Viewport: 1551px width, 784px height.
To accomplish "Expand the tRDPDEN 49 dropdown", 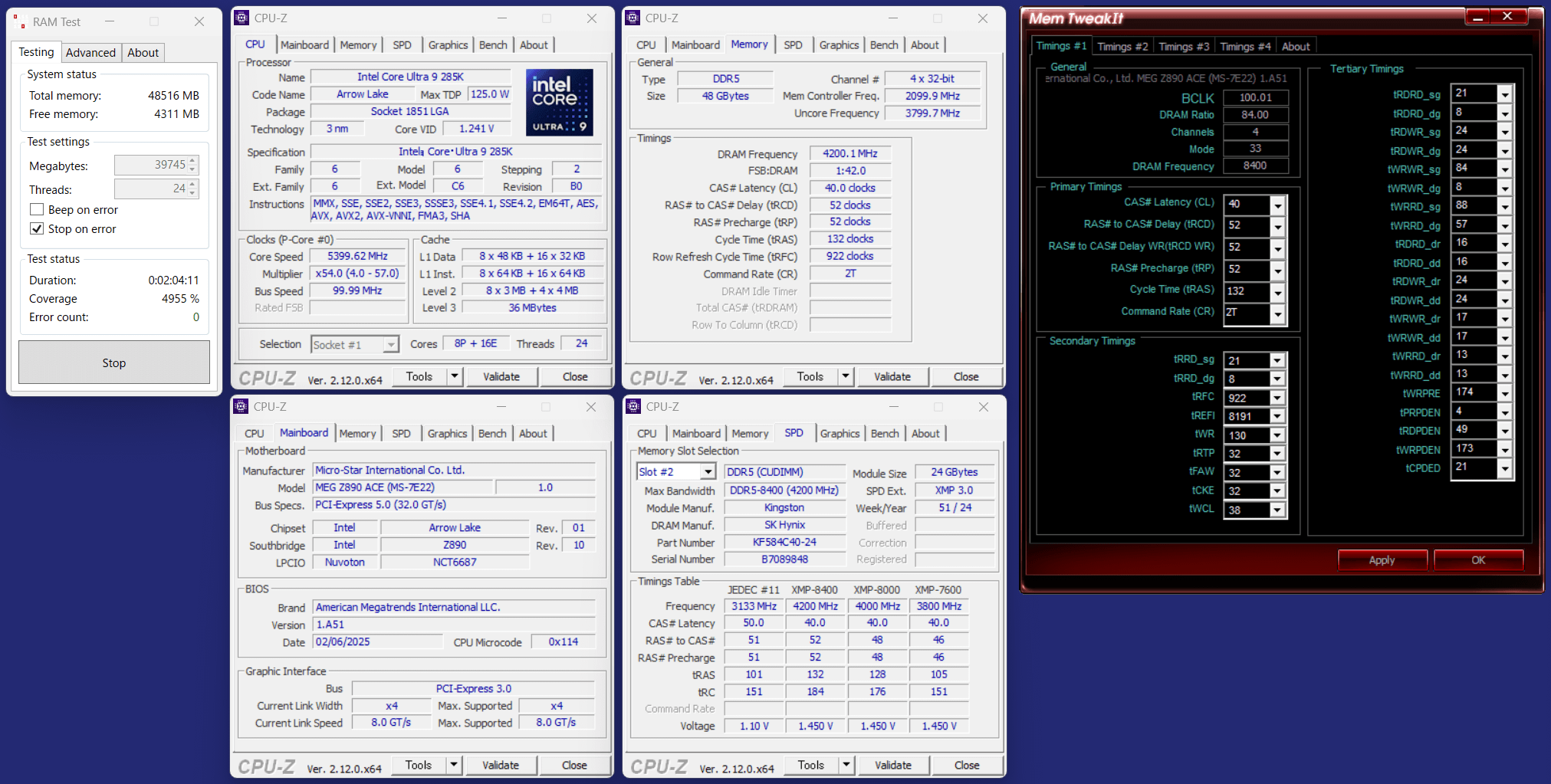I will (1505, 431).
